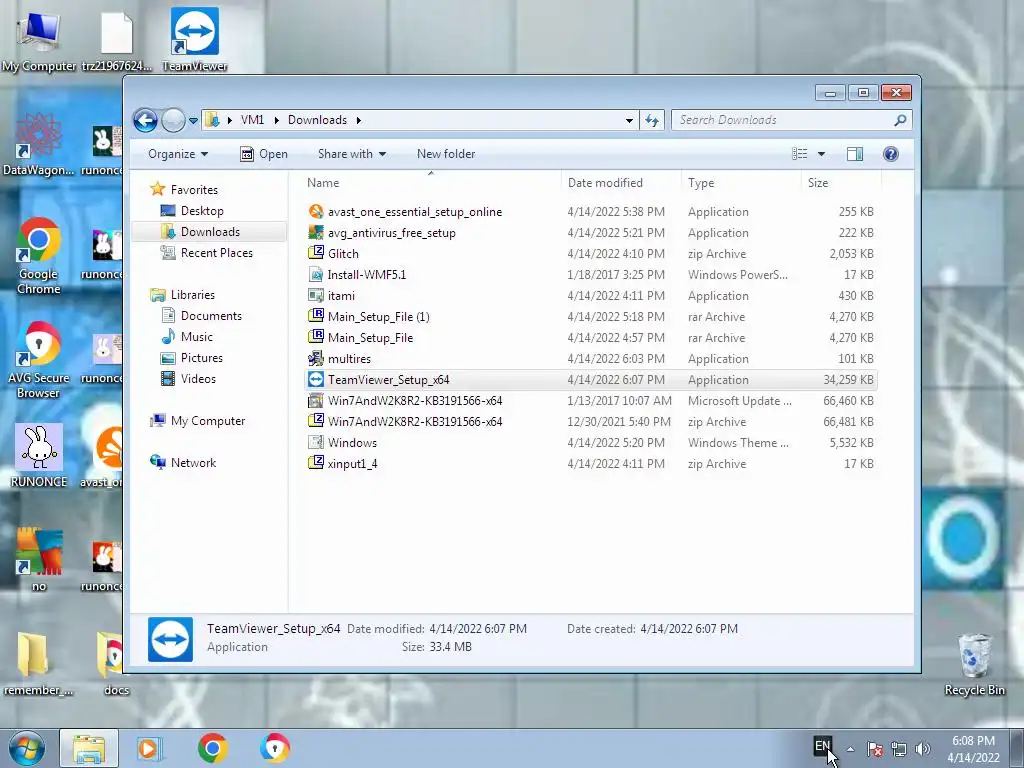Click the EN language indicator

pyautogui.click(x=823, y=745)
